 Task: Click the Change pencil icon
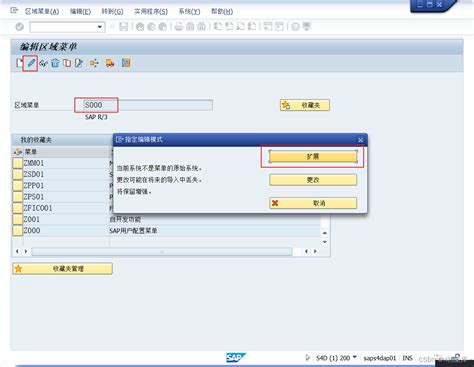click(x=31, y=63)
